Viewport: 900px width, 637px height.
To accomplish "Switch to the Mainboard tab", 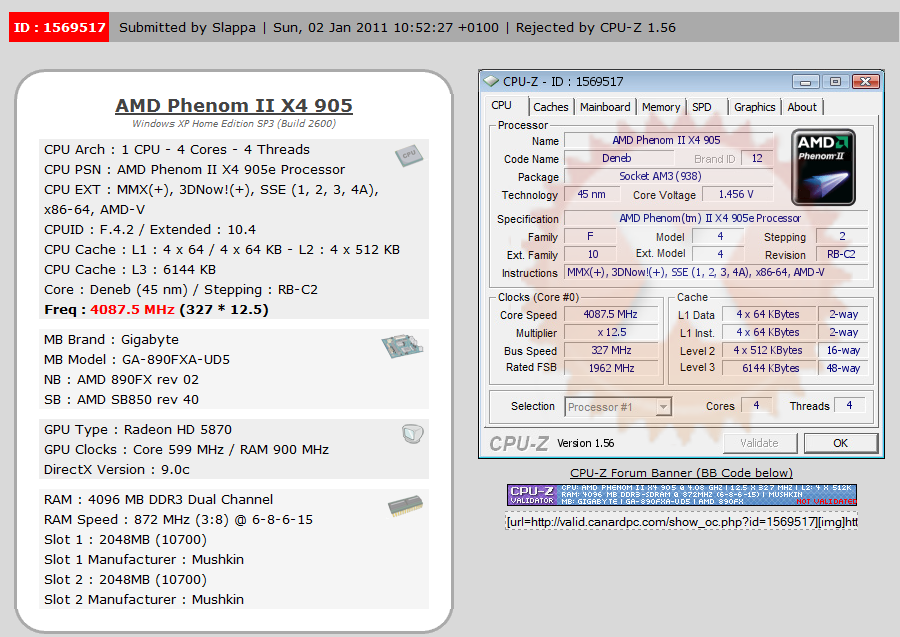I will pyautogui.click(x=605, y=107).
